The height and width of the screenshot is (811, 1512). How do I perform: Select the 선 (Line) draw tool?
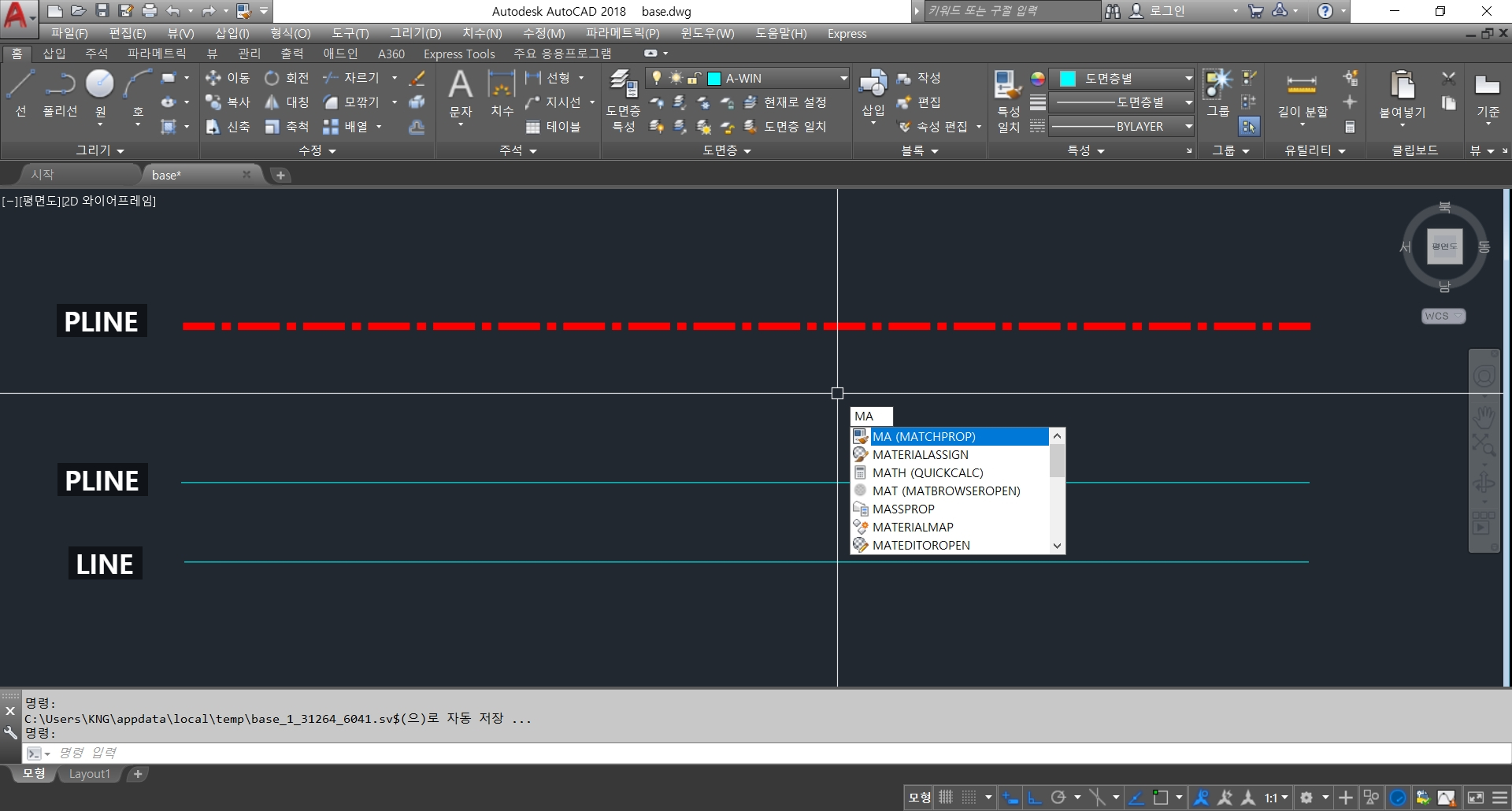pos(20,93)
